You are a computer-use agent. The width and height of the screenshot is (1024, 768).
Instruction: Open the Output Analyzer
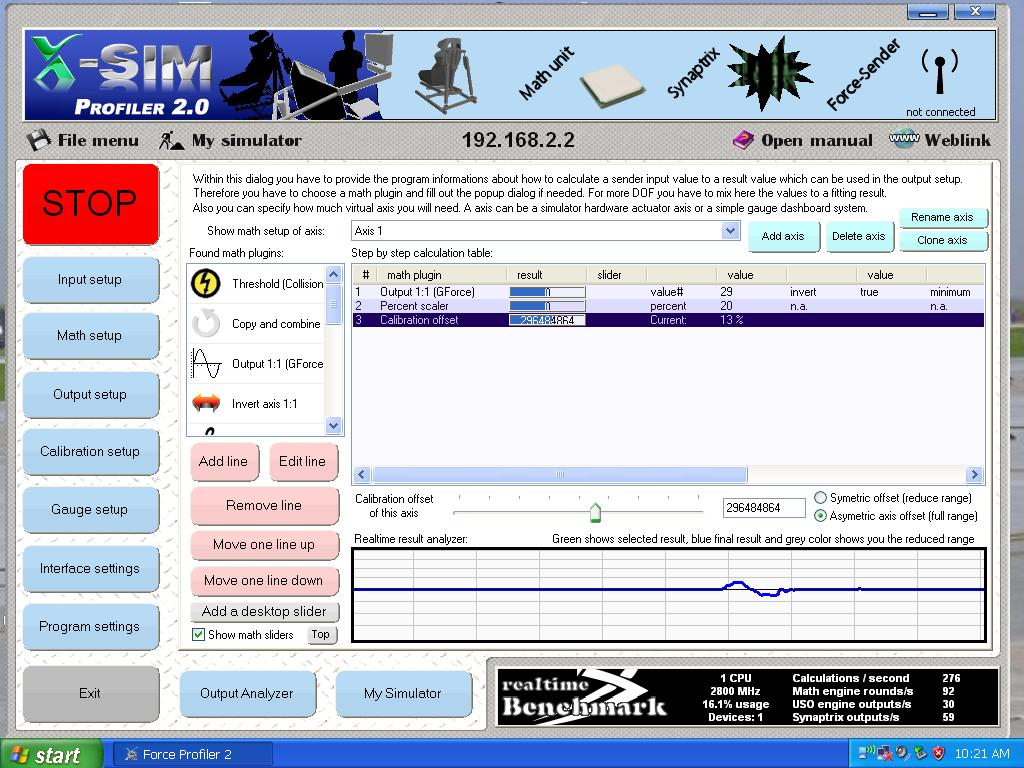[247, 694]
